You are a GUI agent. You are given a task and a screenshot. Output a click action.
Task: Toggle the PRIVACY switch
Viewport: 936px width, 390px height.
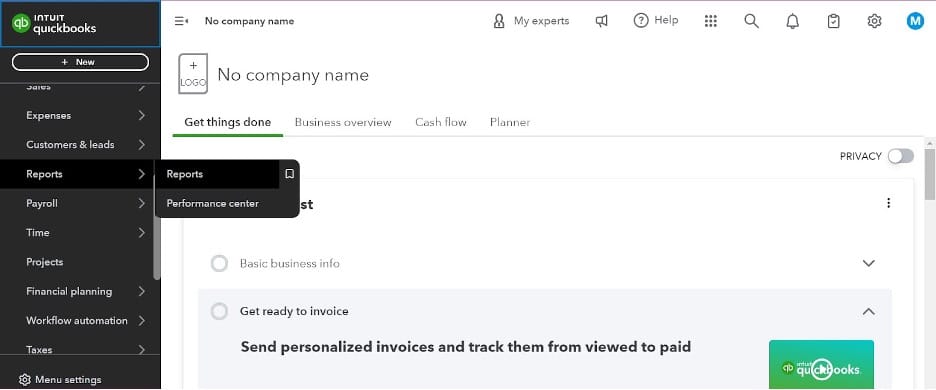900,156
